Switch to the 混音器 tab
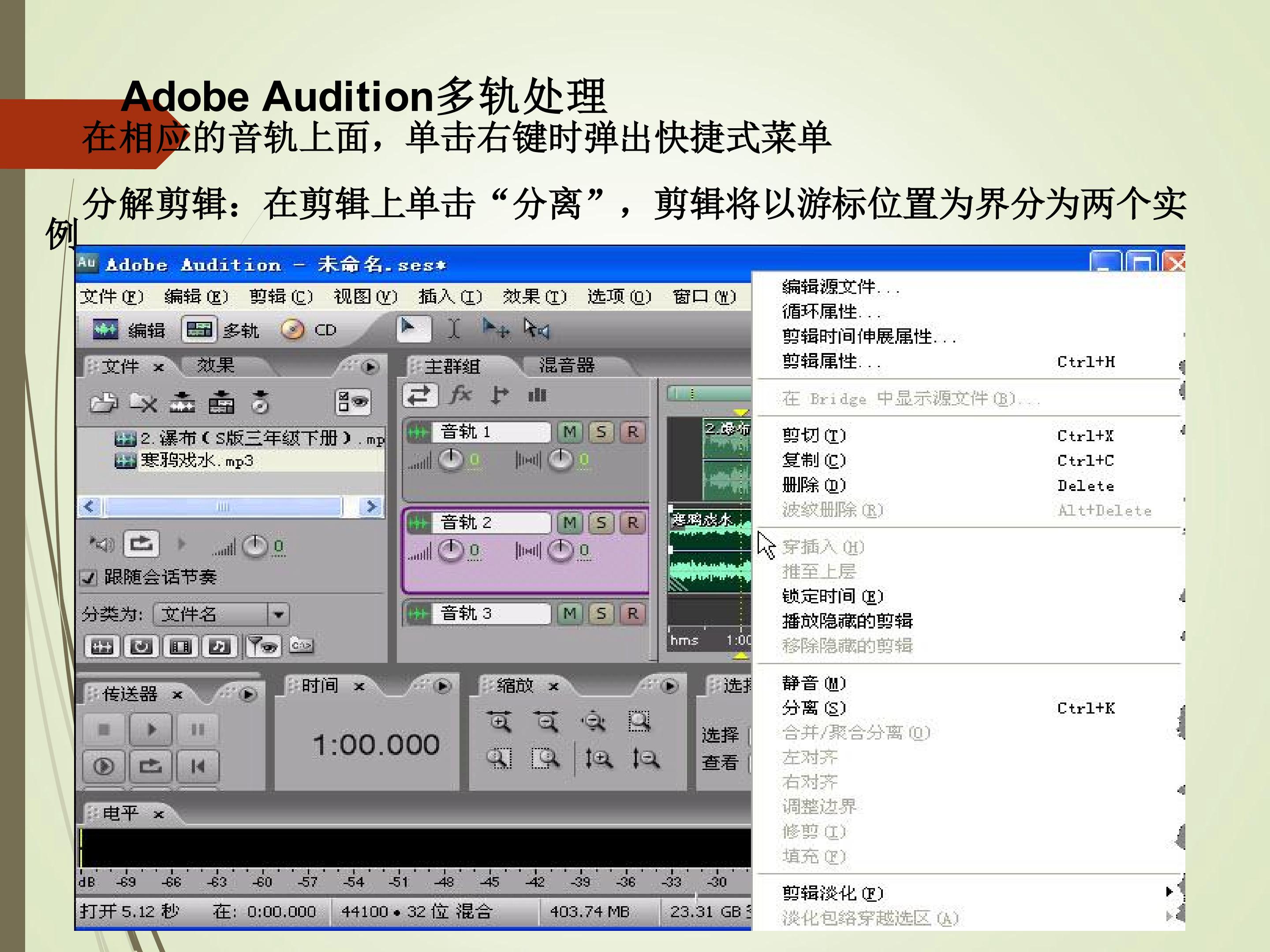Screen dimensions: 1270x952 click(x=566, y=365)
